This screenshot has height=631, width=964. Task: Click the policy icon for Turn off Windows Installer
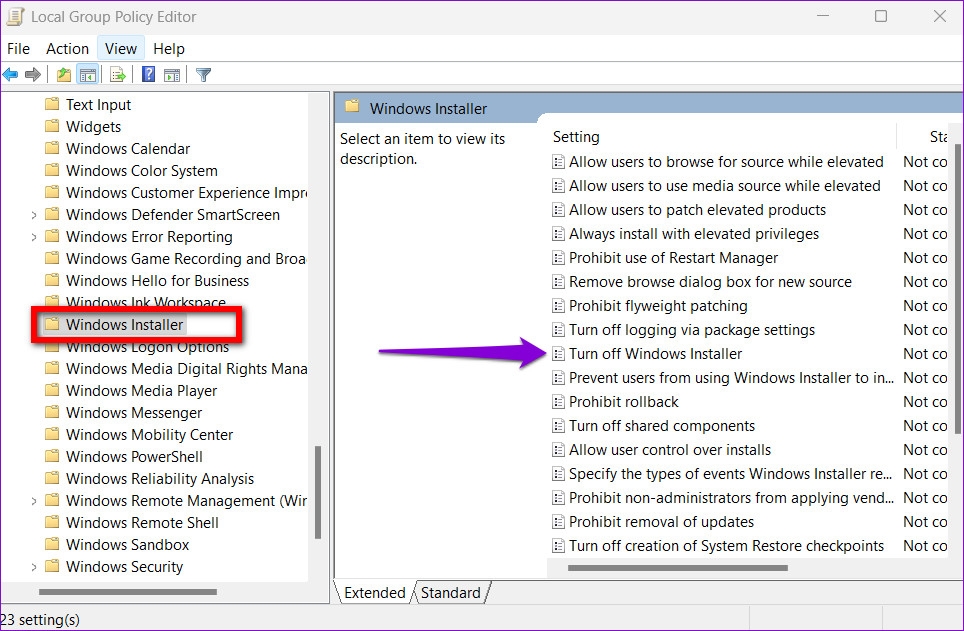click(558, 354)
